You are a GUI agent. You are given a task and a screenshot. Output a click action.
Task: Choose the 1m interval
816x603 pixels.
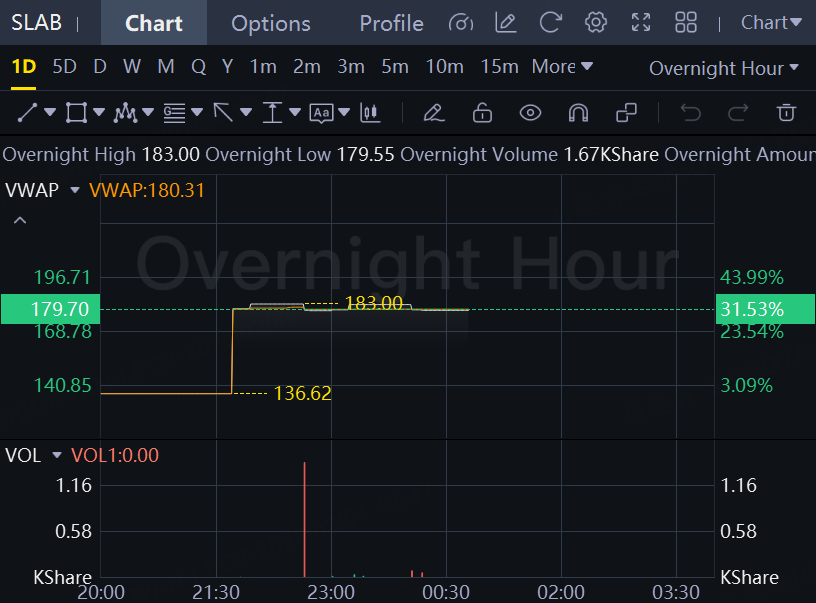coord(263,67)
